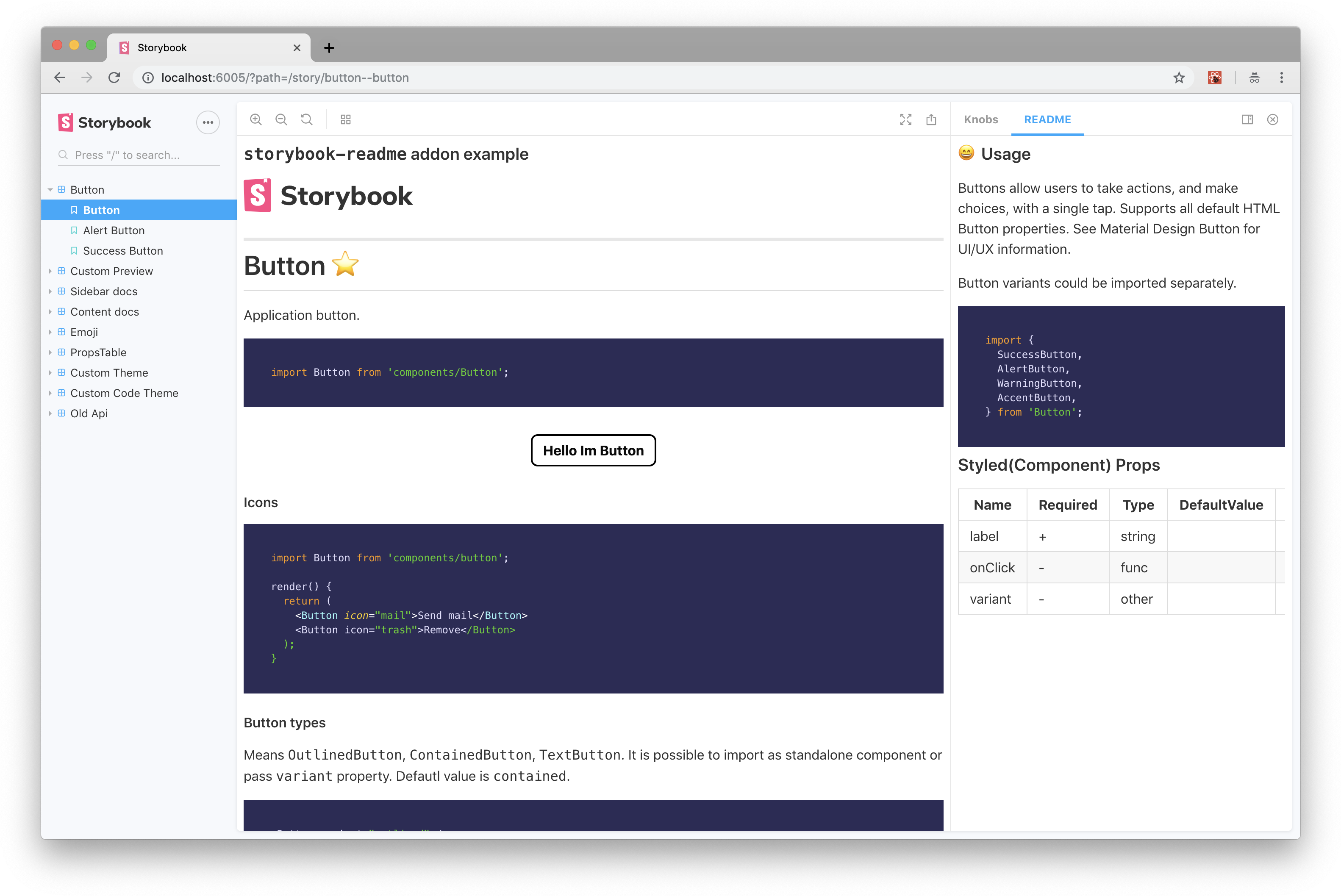This screenshot has width=1341, height=896.
Task: Click the search magnifier icon in sidebar
Action: click(63, 155)
